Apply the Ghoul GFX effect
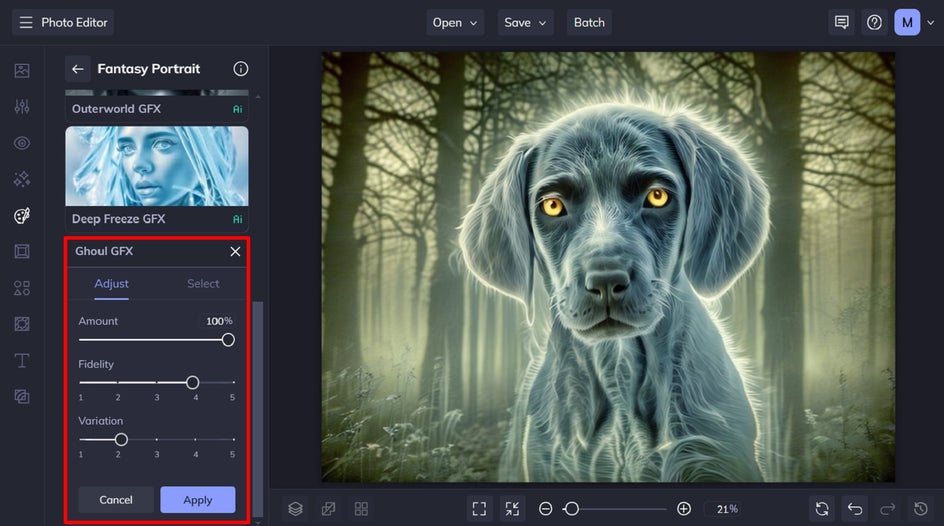944x526 pixels. (x=197, y=500)
